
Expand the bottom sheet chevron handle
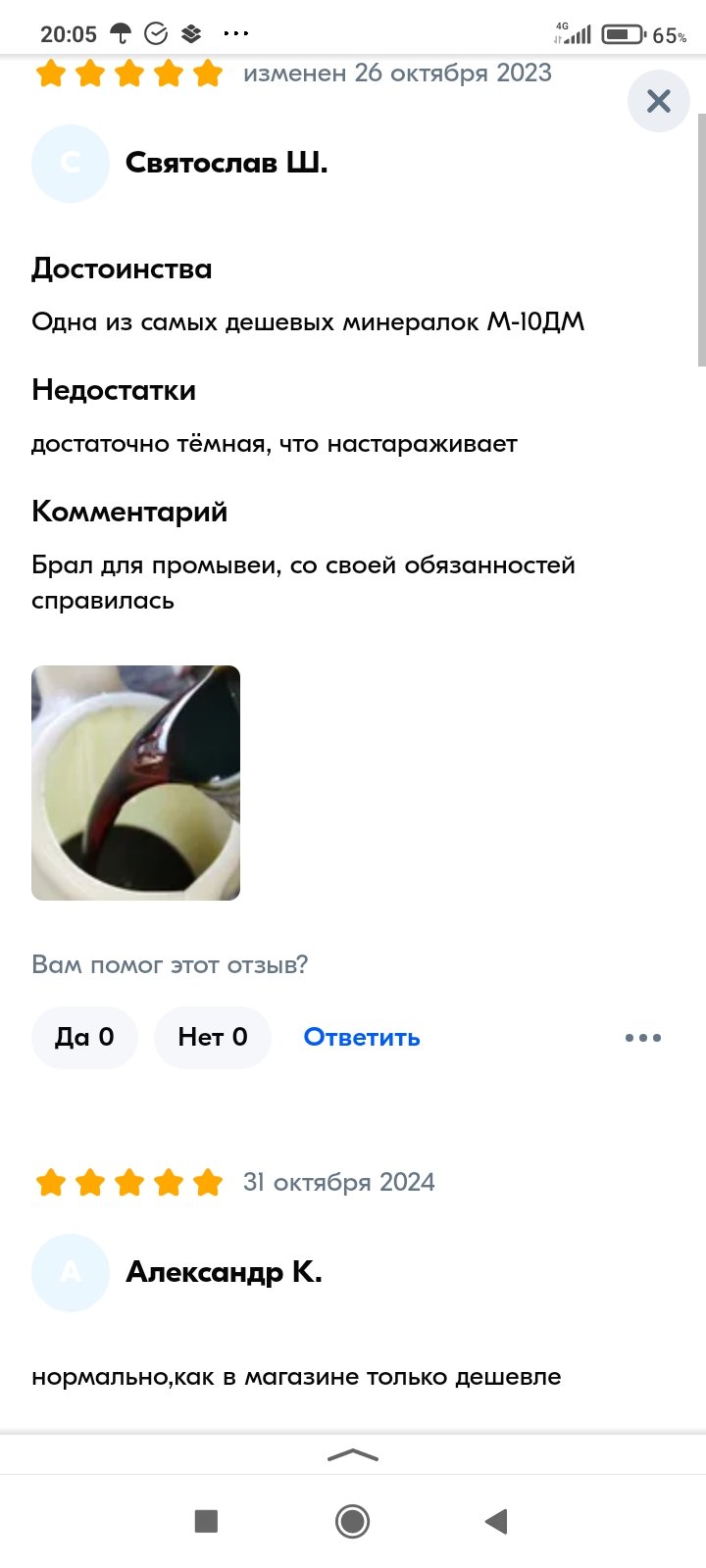coord(353,1455)
